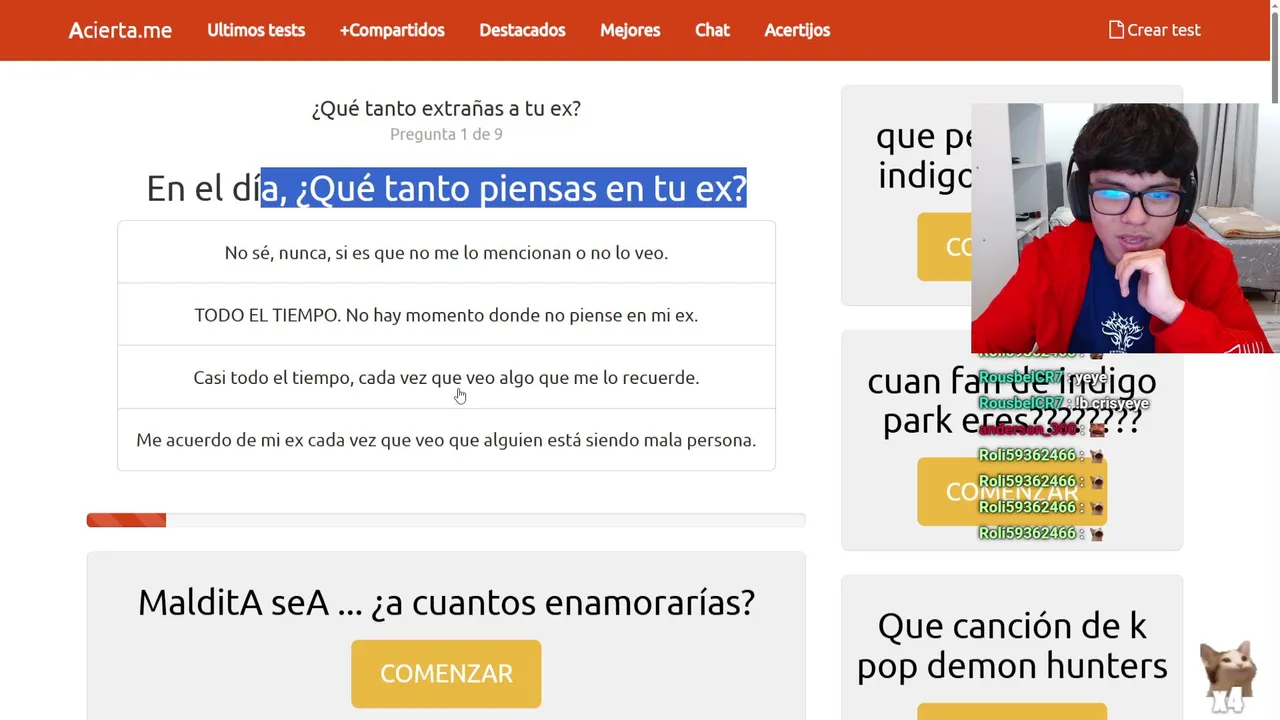Click the Acierta.me logo

[120, 30]
